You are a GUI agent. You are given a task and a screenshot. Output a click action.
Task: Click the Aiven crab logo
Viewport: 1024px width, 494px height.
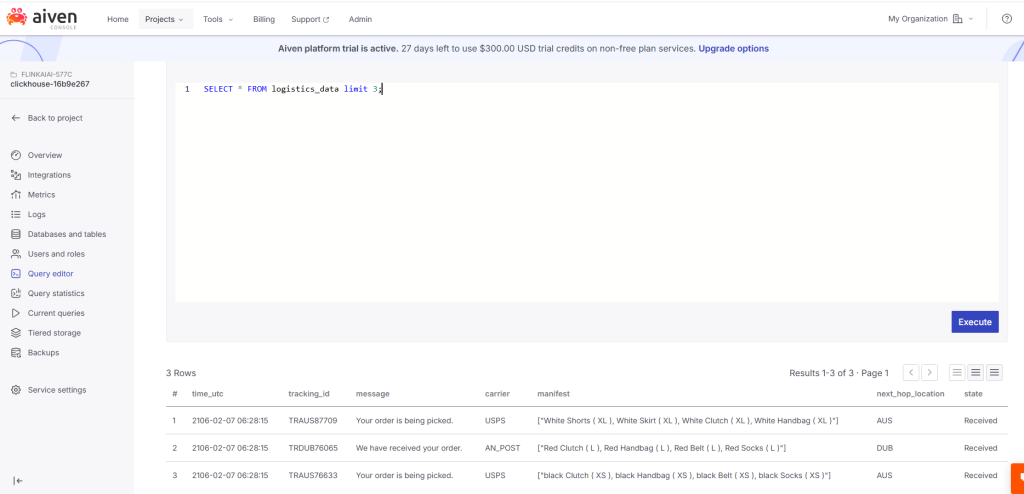tap(17, 18)
